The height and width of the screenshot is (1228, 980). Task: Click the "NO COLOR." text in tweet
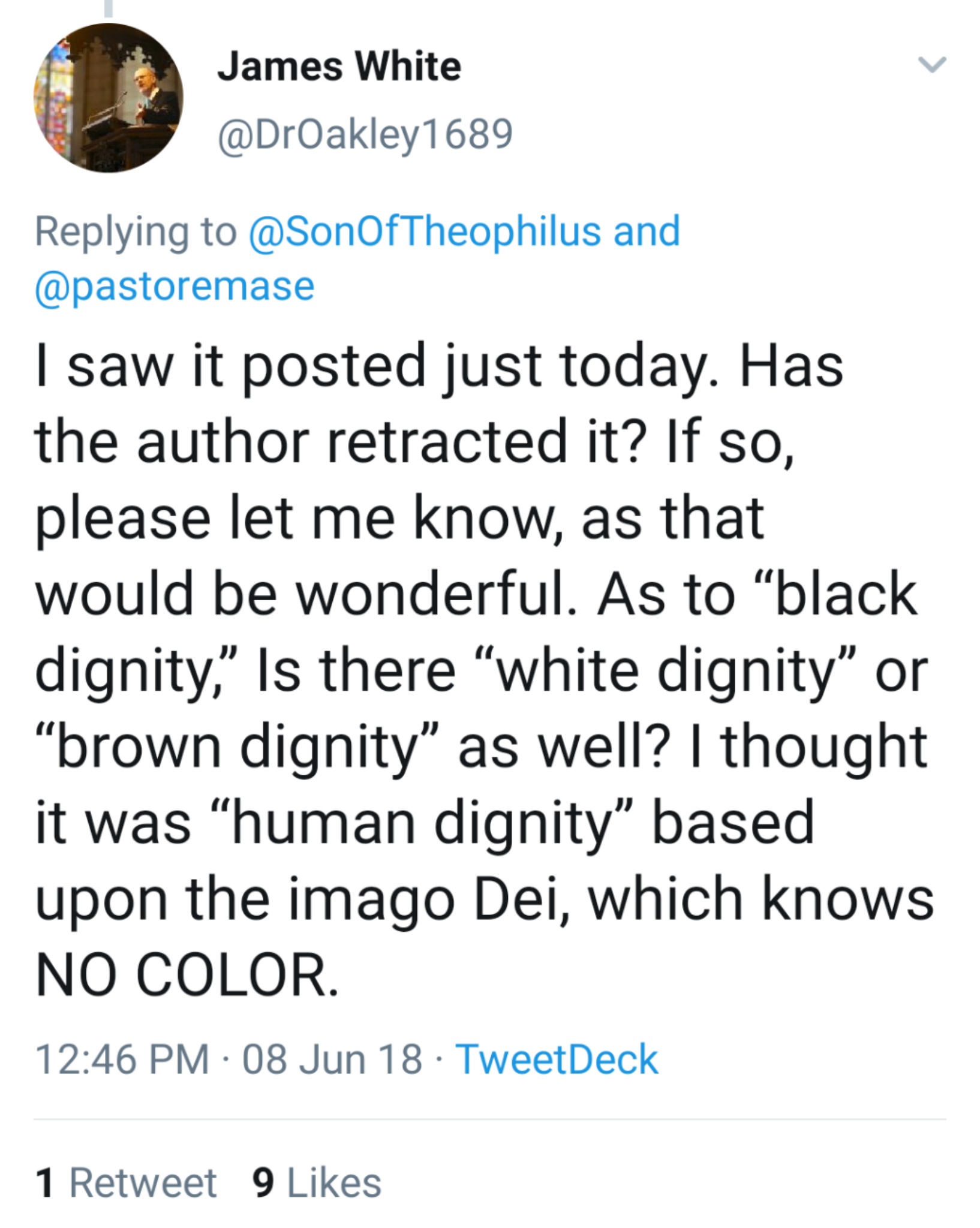pos(187,974)
